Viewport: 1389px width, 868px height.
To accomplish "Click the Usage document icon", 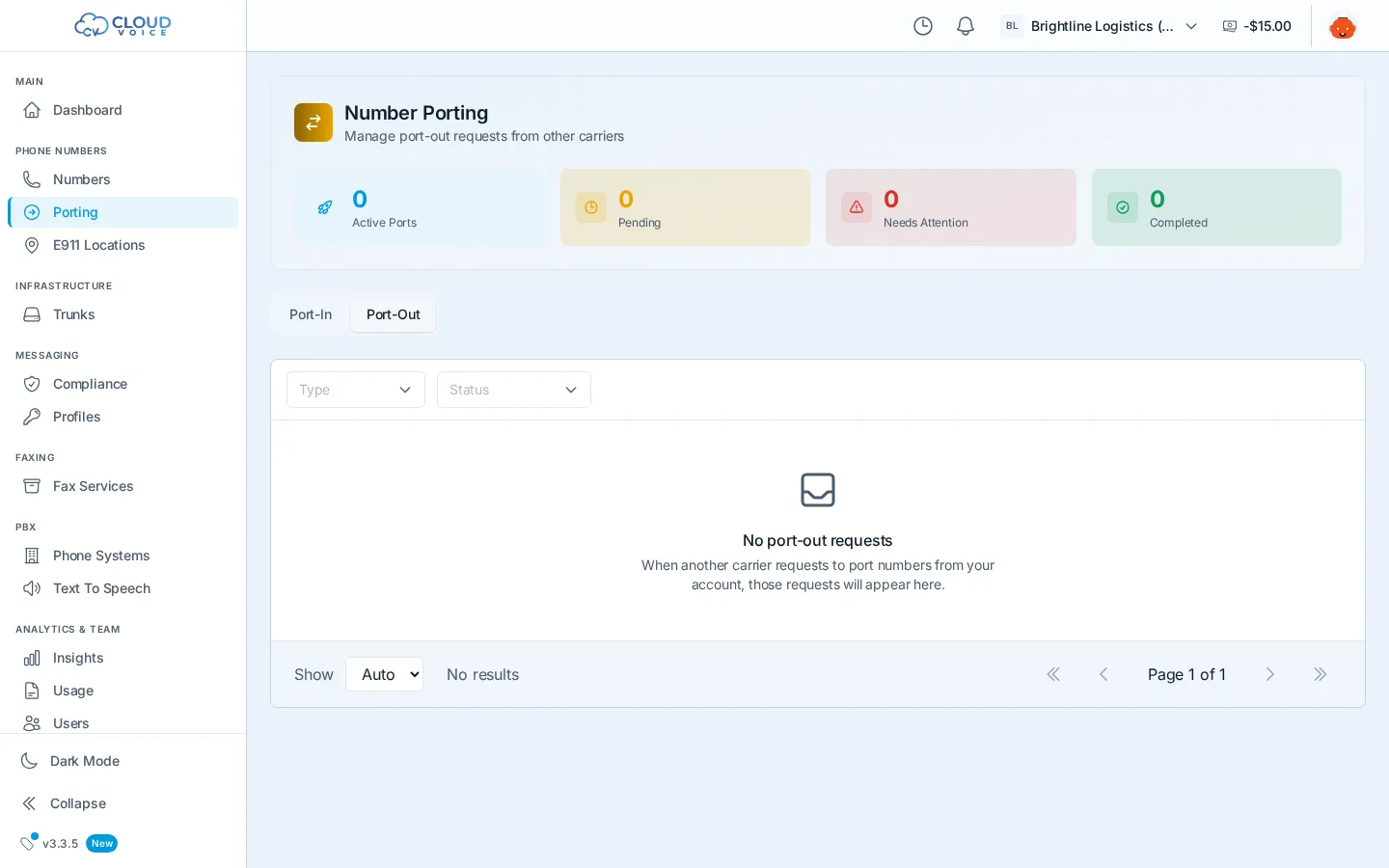I will point(32,691).
